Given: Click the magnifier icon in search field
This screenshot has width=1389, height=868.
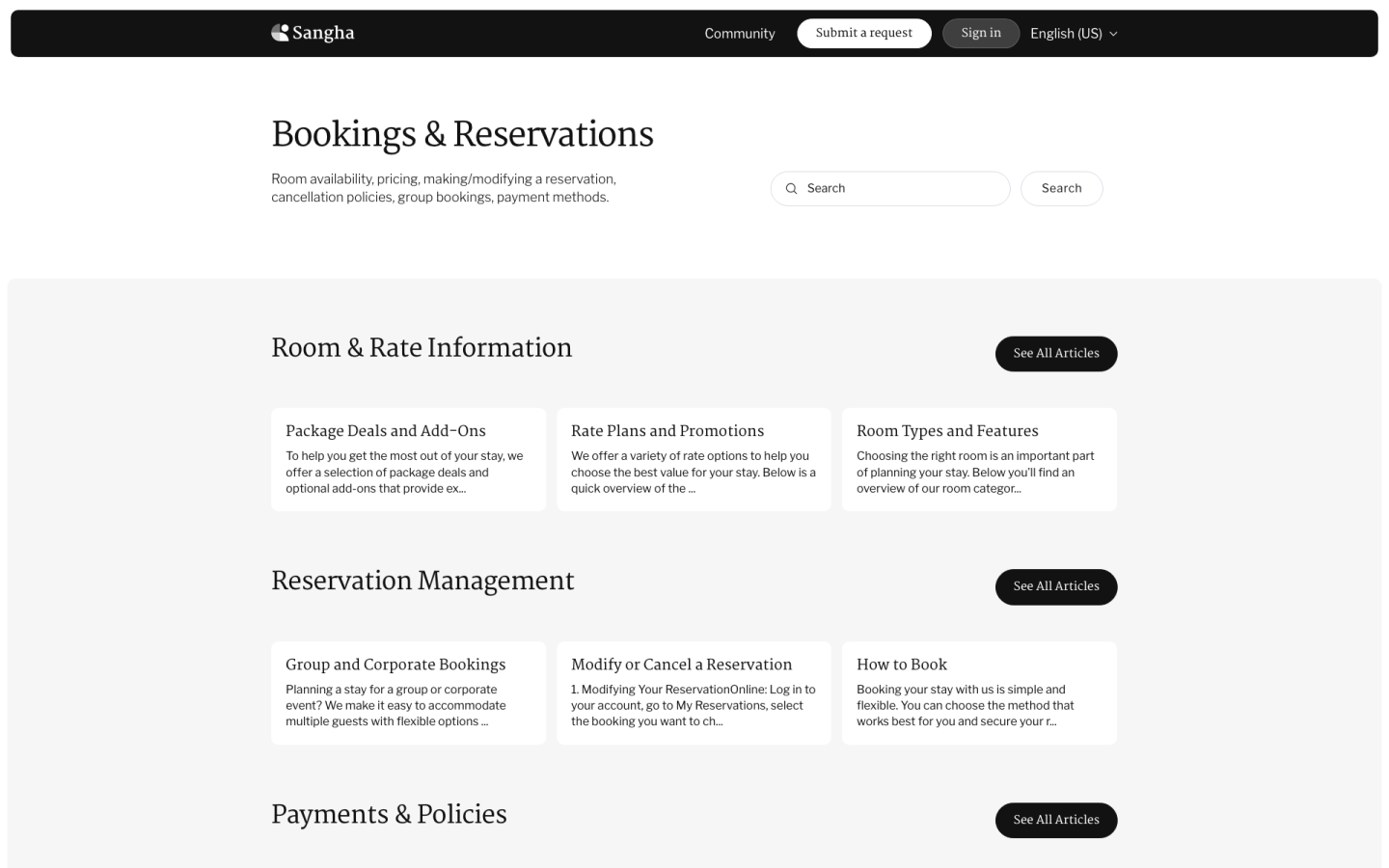Looking at the screenshot, I should tap(791, 189).
